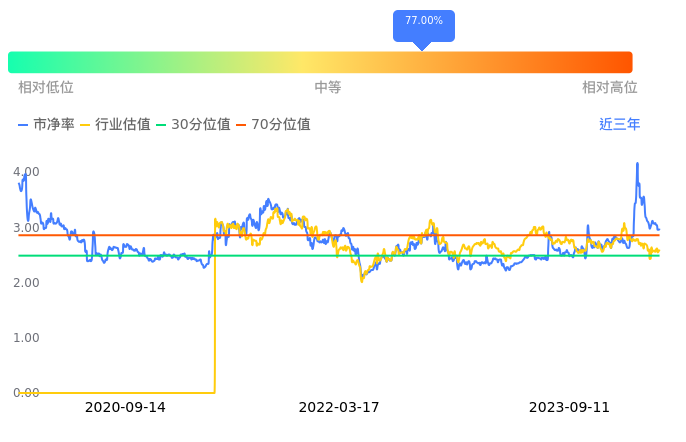Open the 近三年 time range selector
The height and width of the screenshot is (442, 686).
pyautogui.click(x=619, y=125)
